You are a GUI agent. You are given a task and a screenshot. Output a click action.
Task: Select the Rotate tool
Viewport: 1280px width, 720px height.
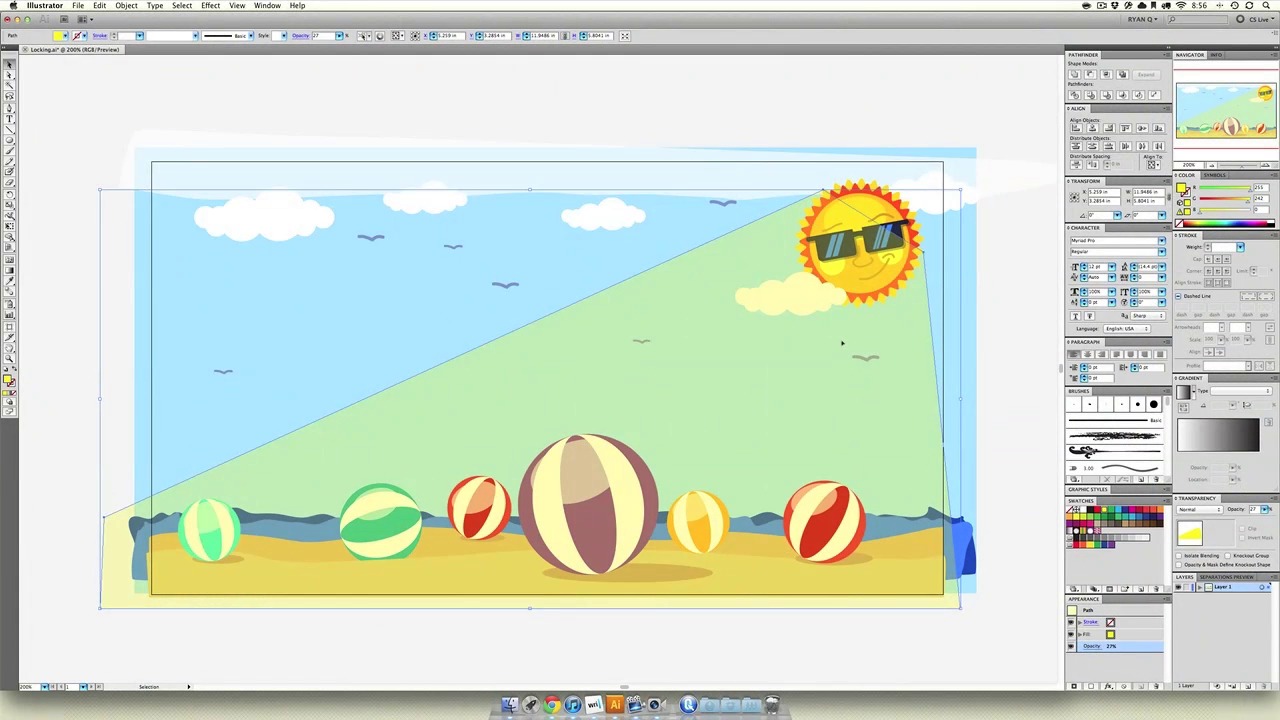tap(10, 194)
